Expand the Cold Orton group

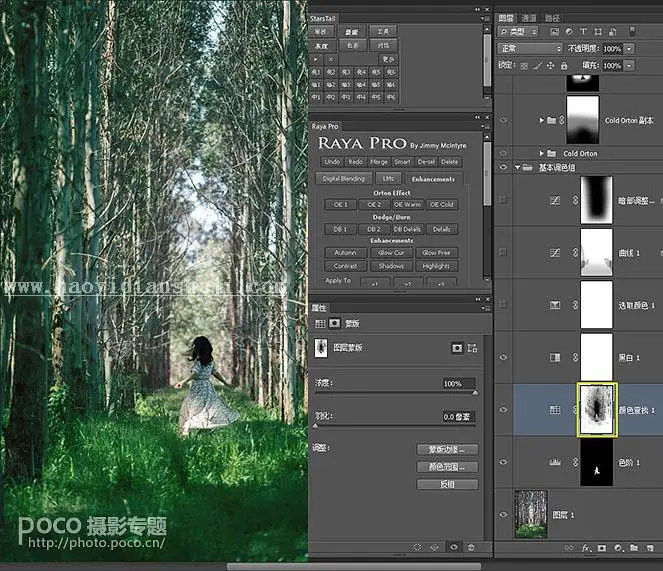pos(541,153)
